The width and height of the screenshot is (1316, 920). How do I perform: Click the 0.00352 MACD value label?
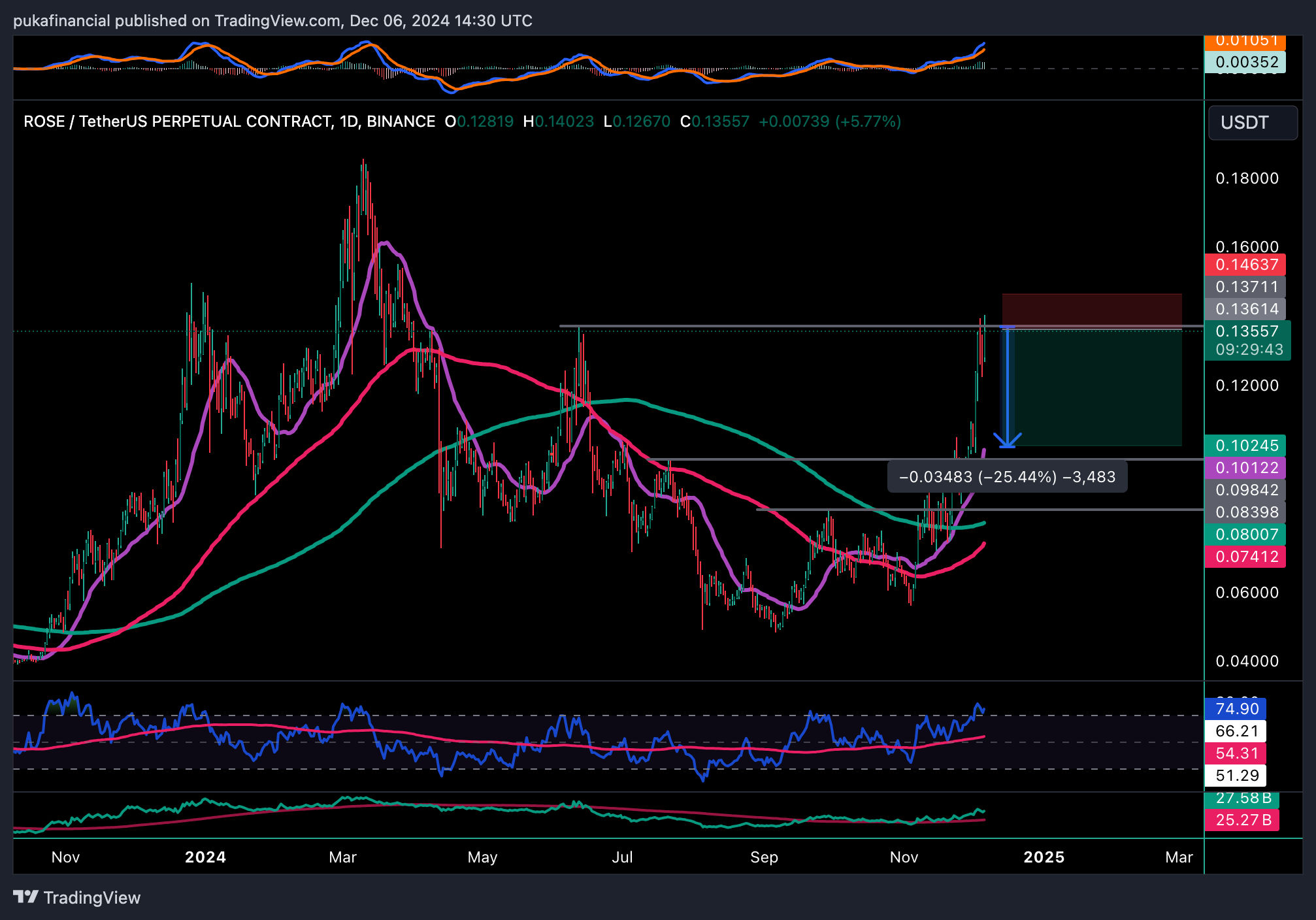(1245, 62)
